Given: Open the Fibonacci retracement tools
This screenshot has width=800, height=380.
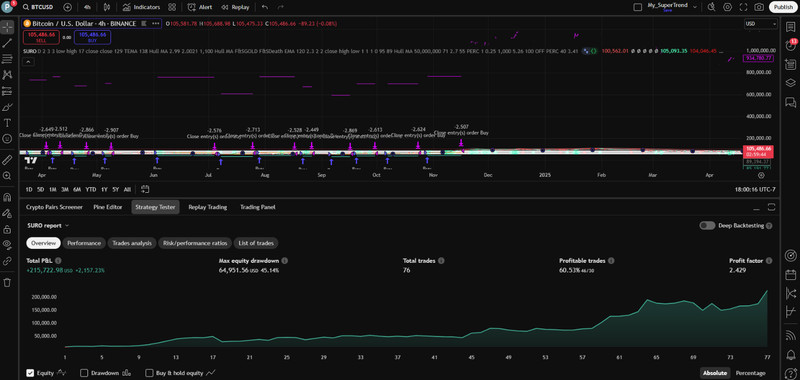Looking at the screenshot, I should click(x=7, y=59).
